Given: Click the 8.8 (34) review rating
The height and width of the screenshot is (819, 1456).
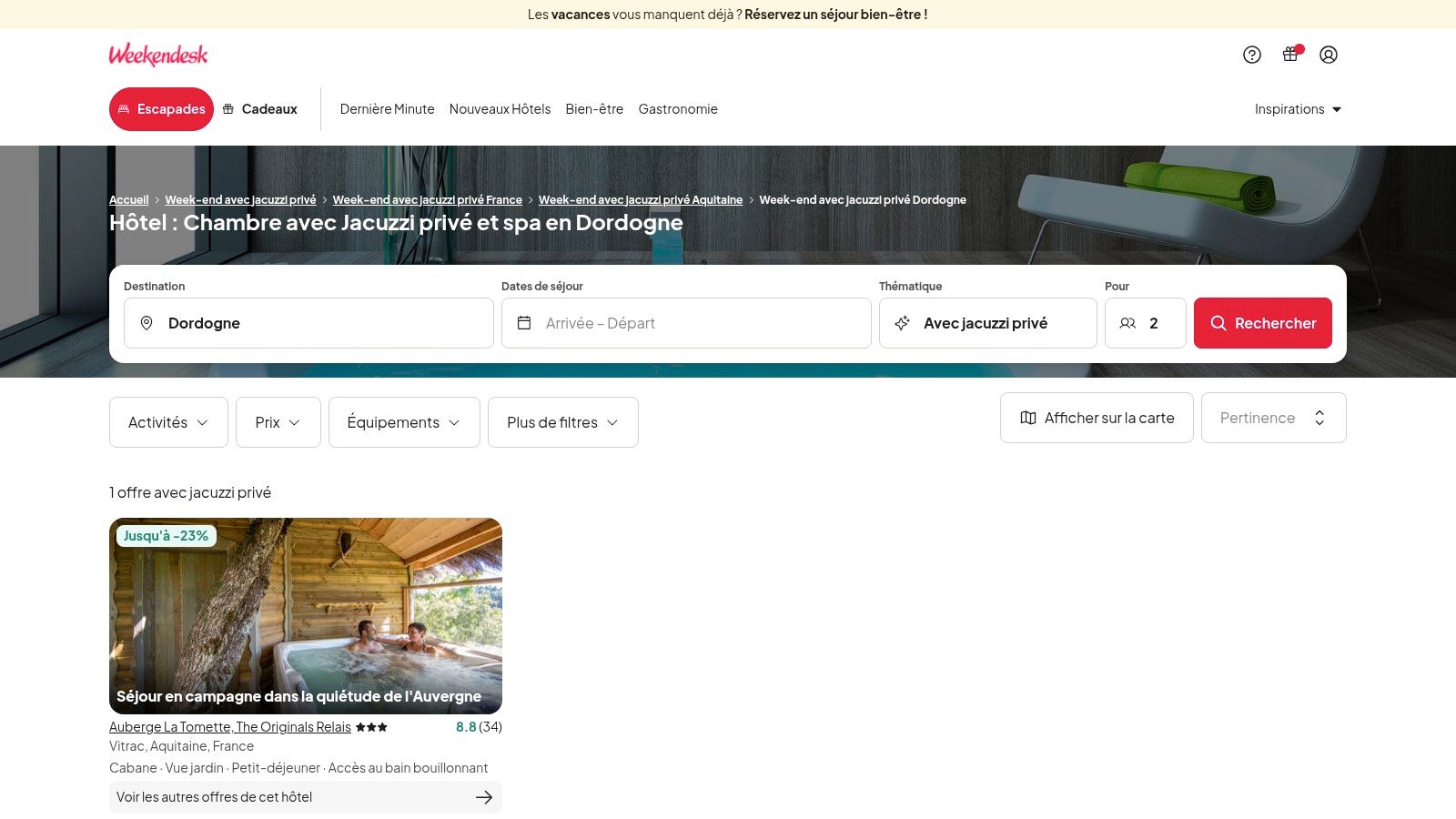Looking at the screenshot, I should tap(479, 727).
